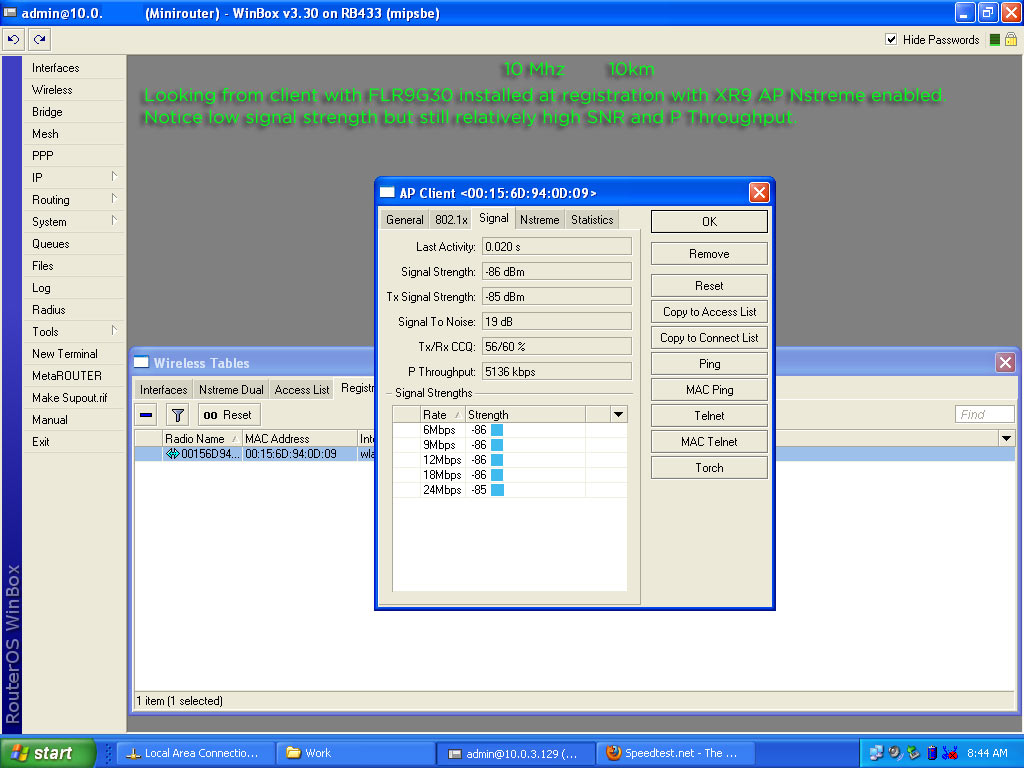Switch to General tab in AP Client dialog
1024x768 pixels.
tap(404, 220)
